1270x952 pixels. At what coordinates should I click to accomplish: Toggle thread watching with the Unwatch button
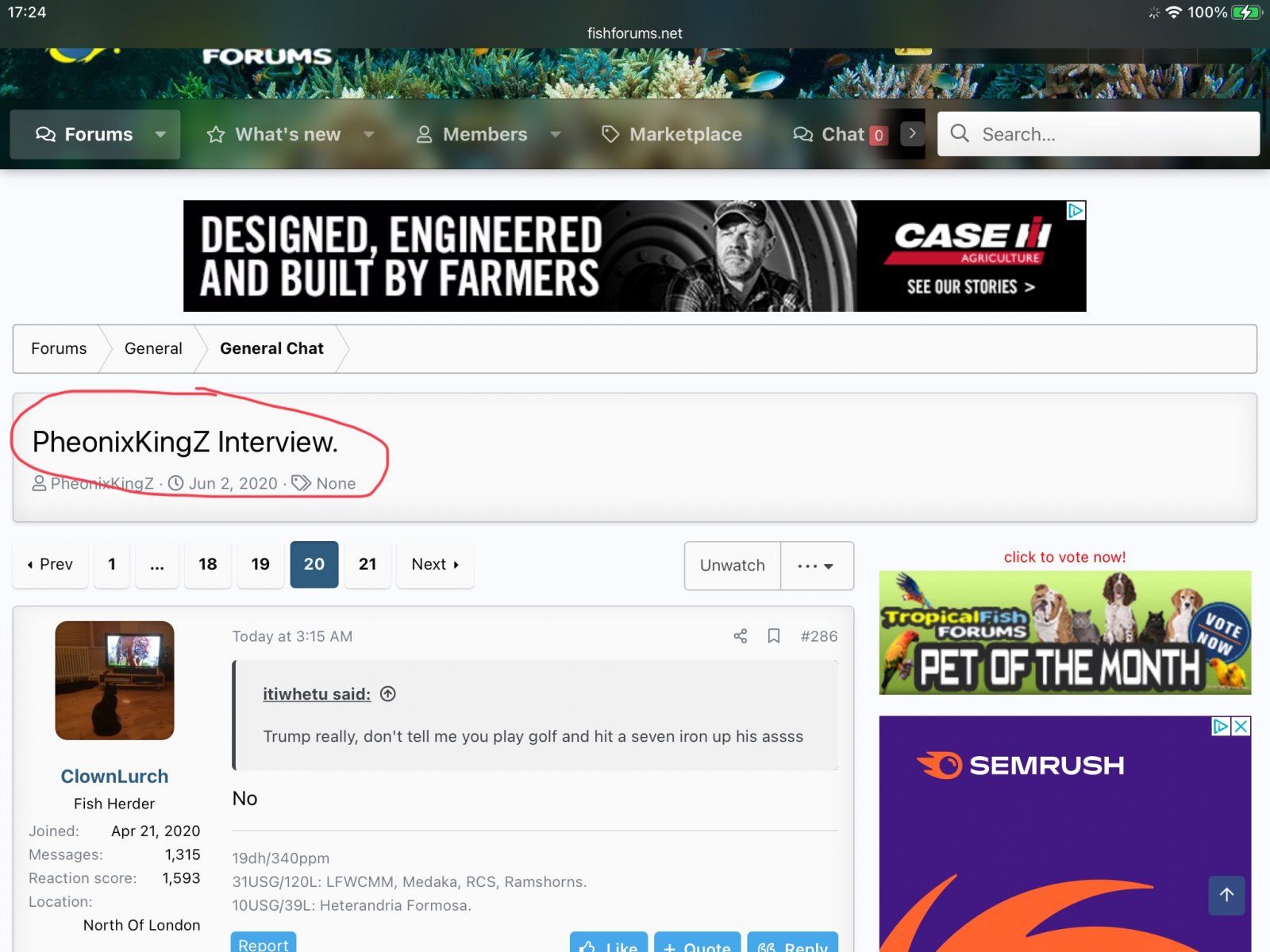[732, 566]
